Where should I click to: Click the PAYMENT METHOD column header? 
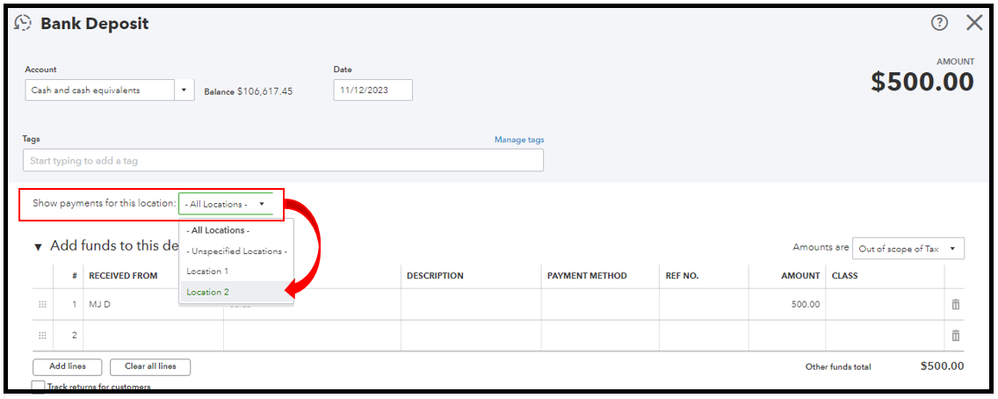coord(587,276)
